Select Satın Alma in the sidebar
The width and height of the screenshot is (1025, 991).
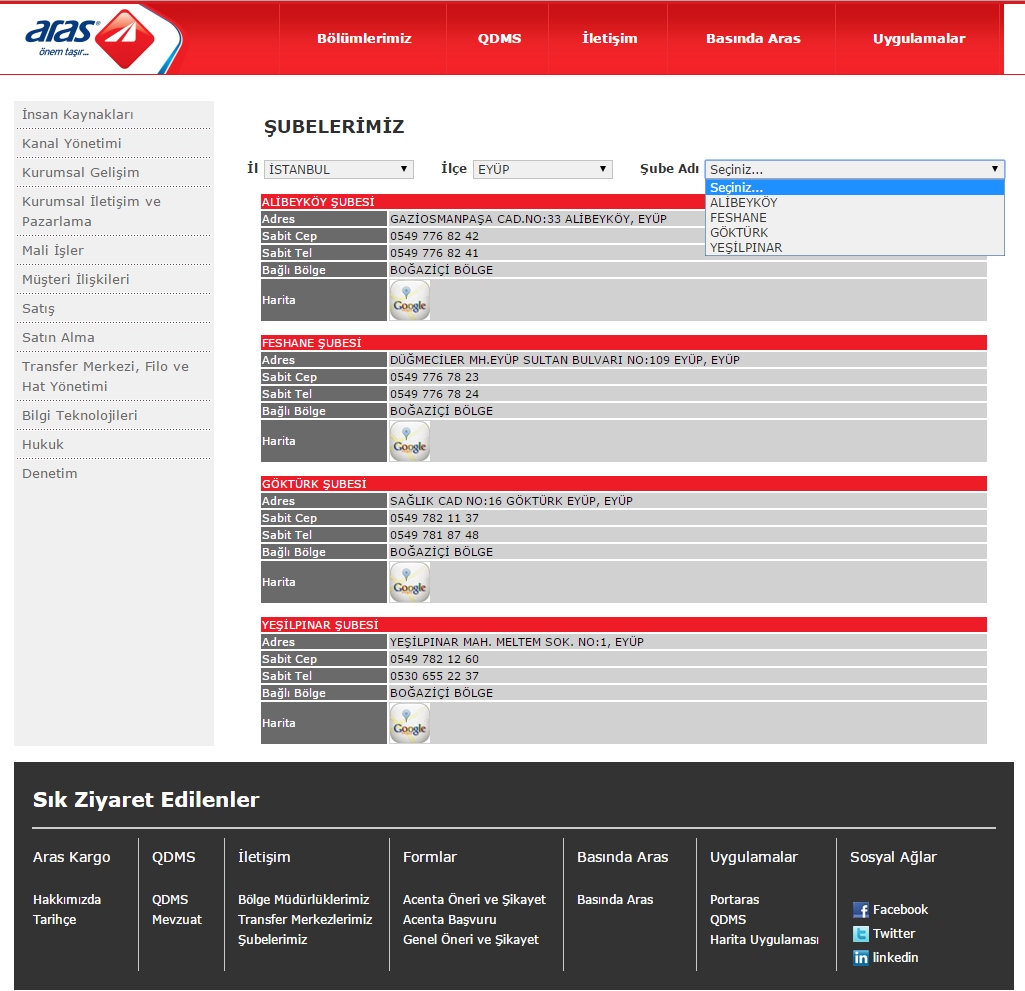tap(58, 337)
